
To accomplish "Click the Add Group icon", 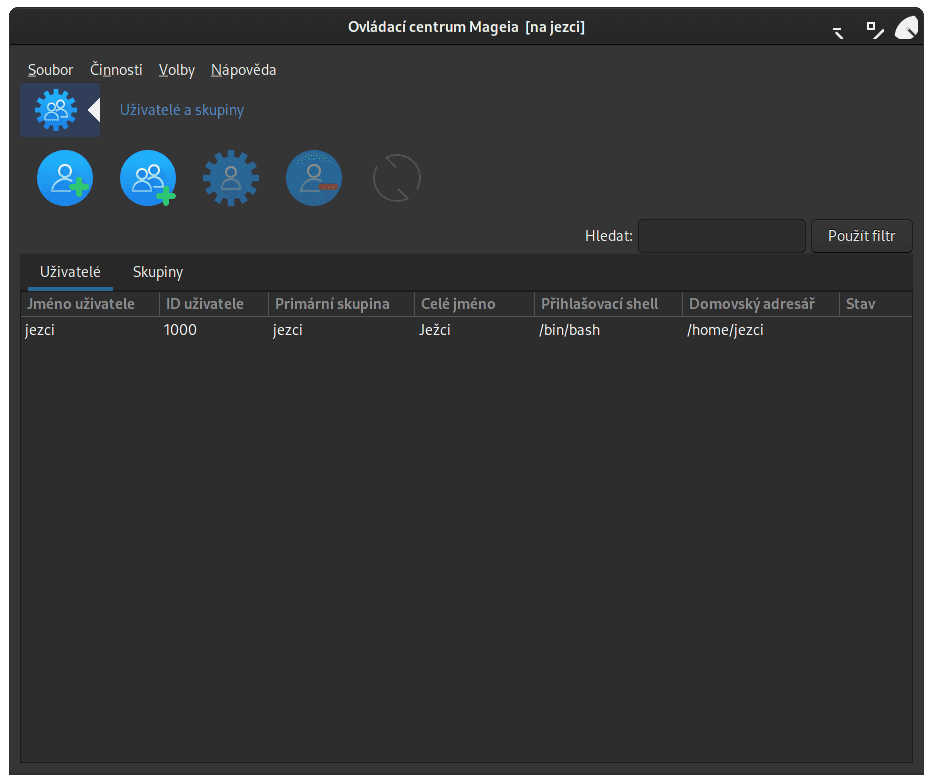I will (147, 177).
